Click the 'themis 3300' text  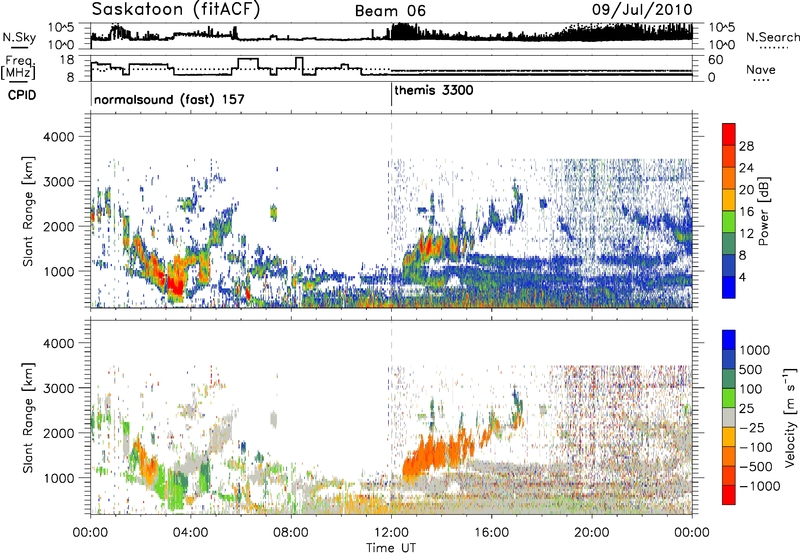click(x=434, y=90)
